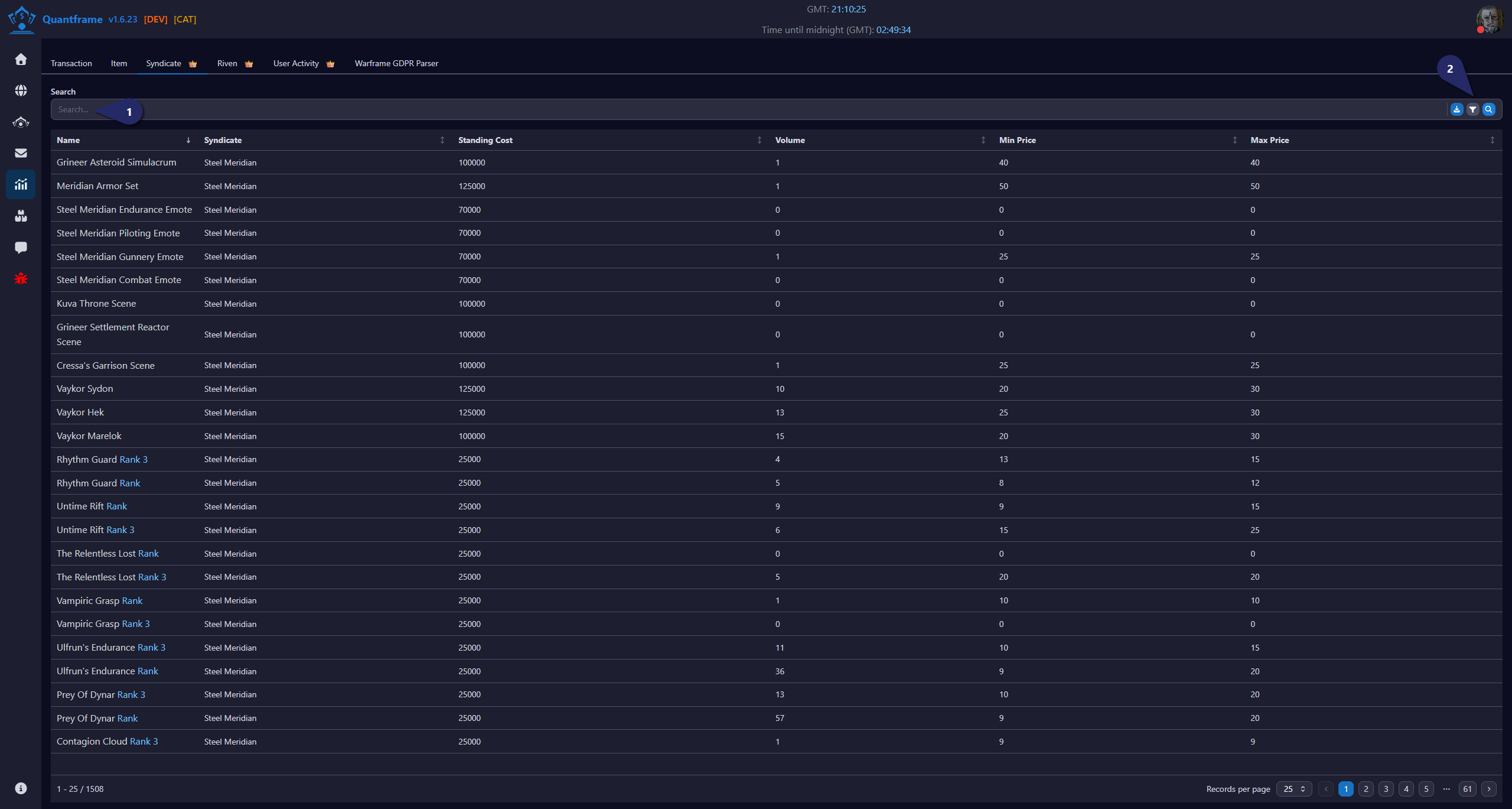Open the info icon at sidebar bottom

point(21,788)
